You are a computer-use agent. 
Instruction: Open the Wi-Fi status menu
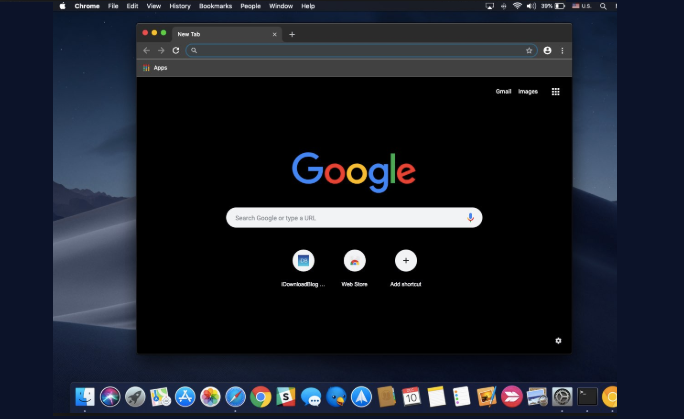click(x=517, y=6)
